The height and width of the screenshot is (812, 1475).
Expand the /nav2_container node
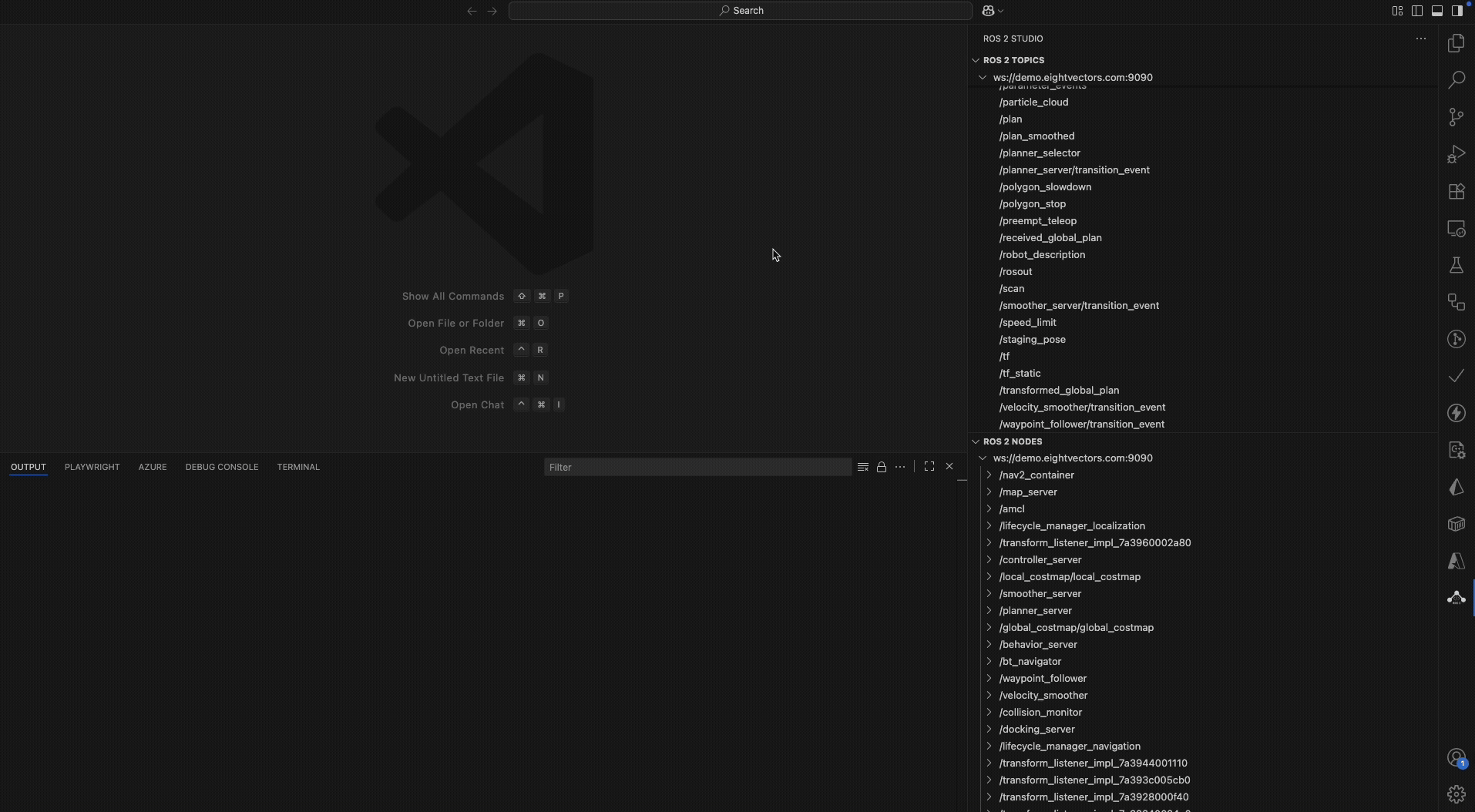(x=989, y=475)
